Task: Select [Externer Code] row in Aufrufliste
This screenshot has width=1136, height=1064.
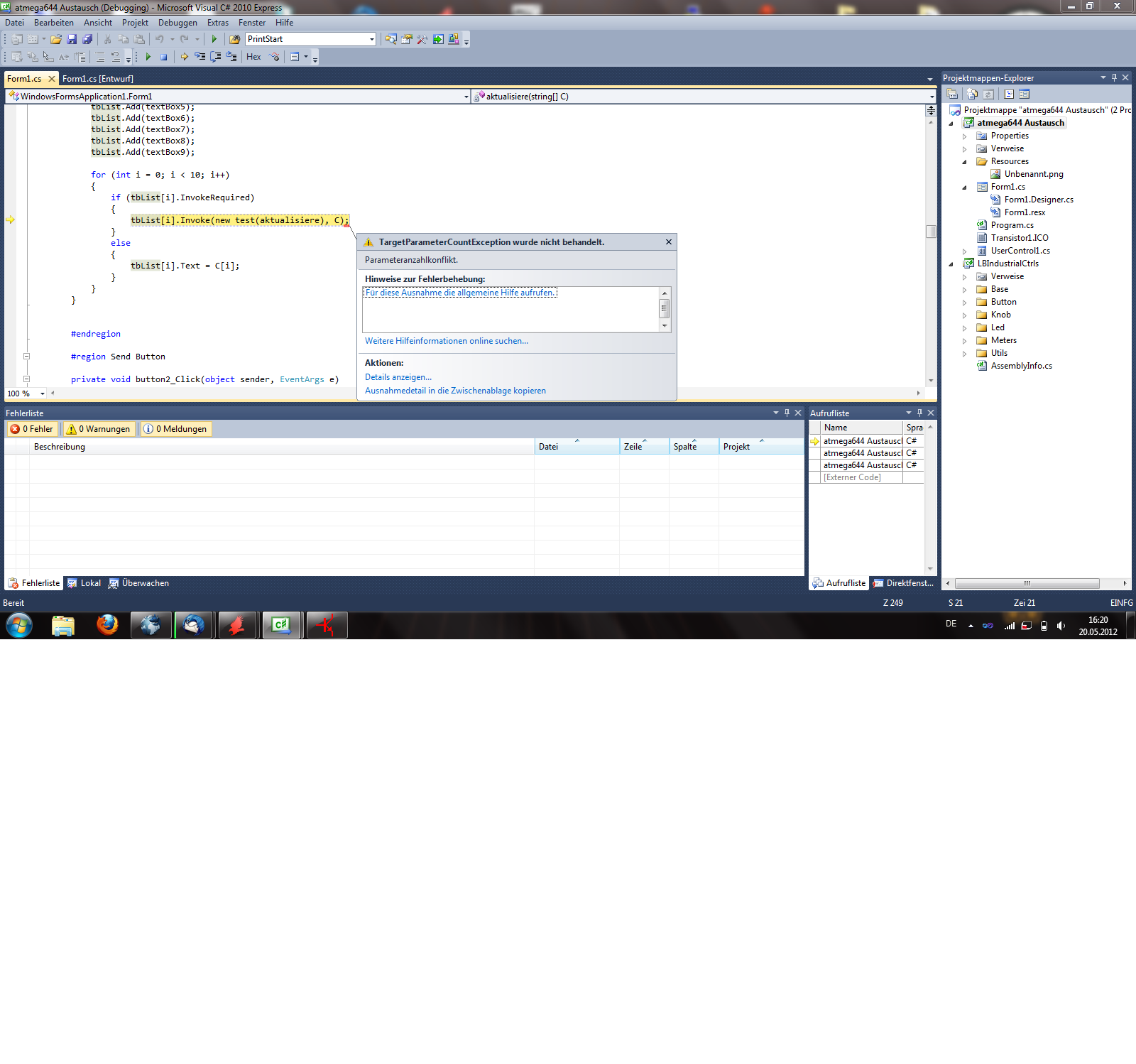Action: point(866,477)
